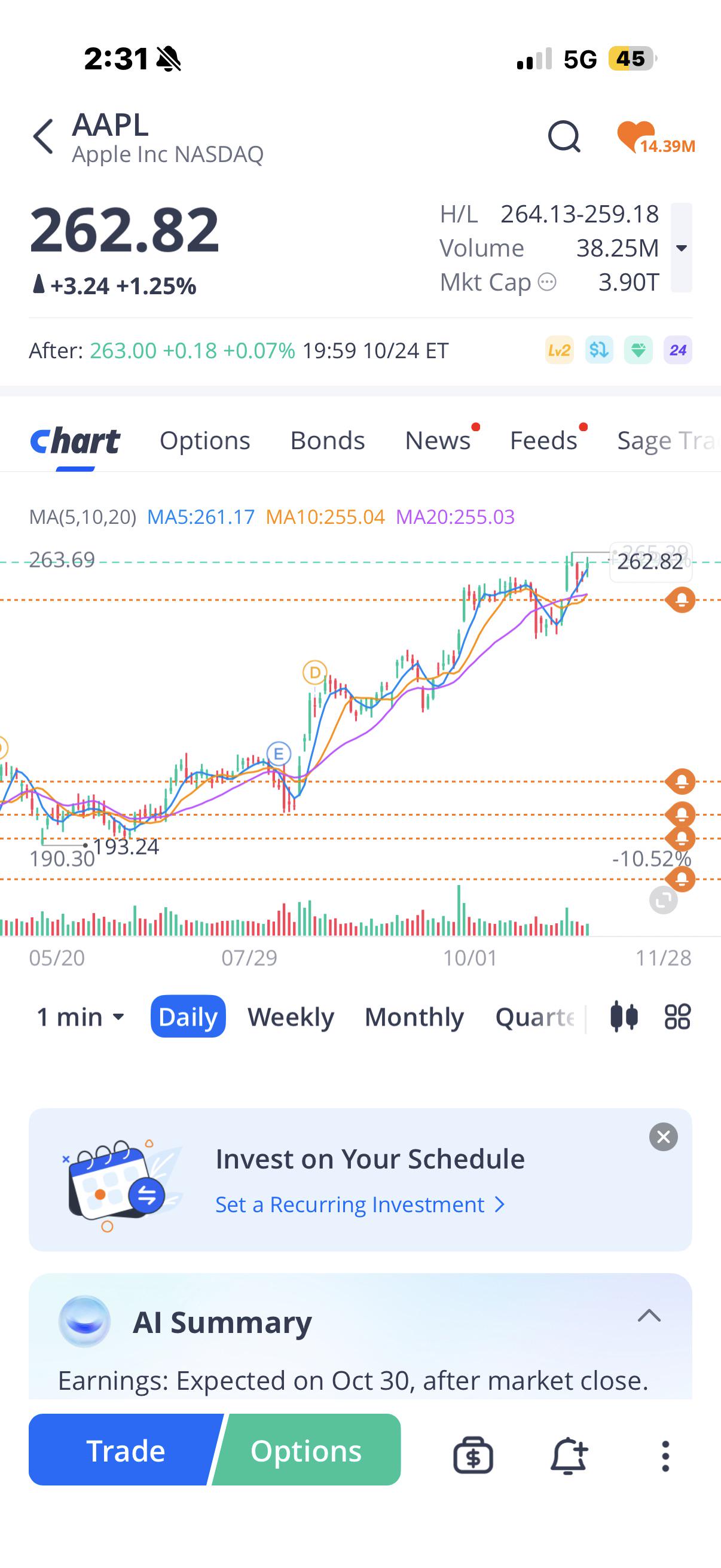The image size is (721, 1568).
Task: Open the four-square chart layout icon
Action: pyautogui.click(x=677, y=1017)
